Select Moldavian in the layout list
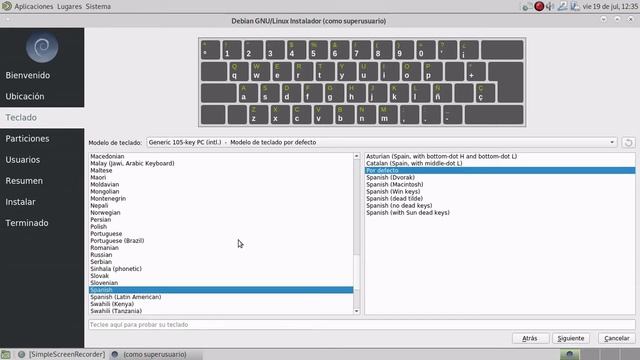Image resolution: width=640 pixels, height=360 pixels. (221, 184)
